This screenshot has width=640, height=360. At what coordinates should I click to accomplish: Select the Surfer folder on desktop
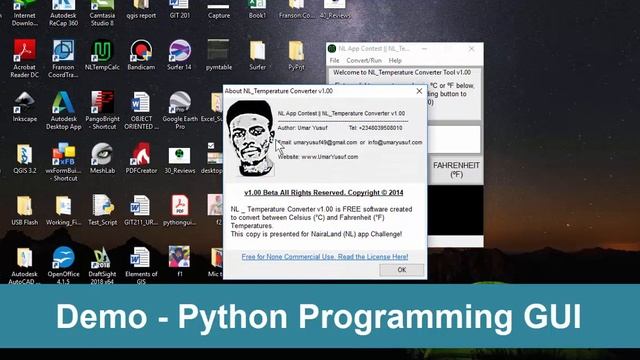[x=257, y=55]
